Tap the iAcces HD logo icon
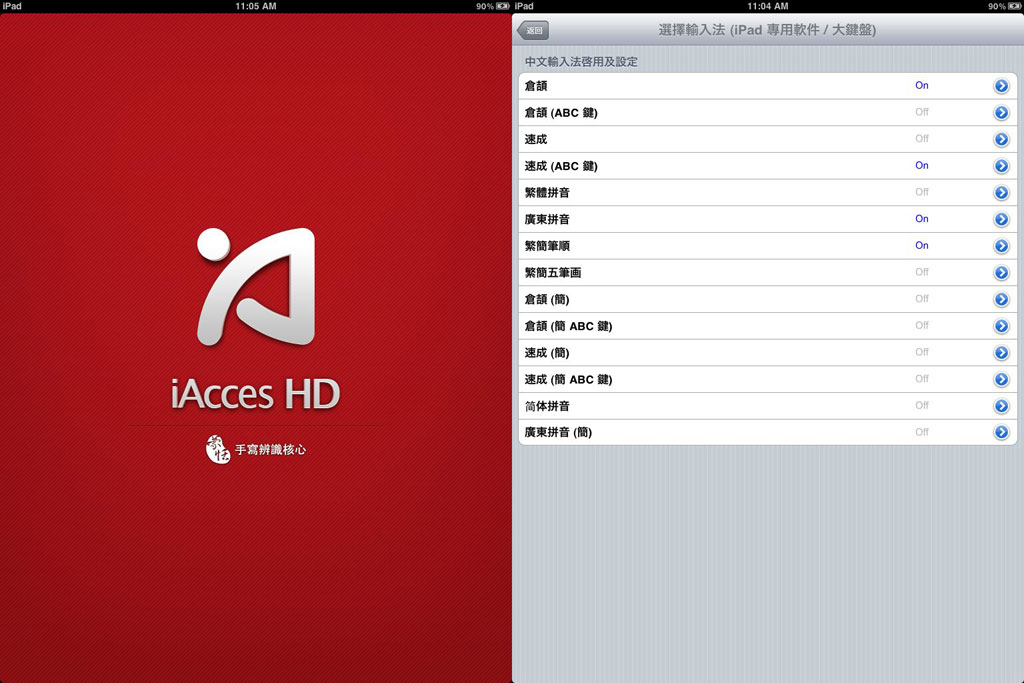The width and height of the screenshot is (1024, 683). 256,287
